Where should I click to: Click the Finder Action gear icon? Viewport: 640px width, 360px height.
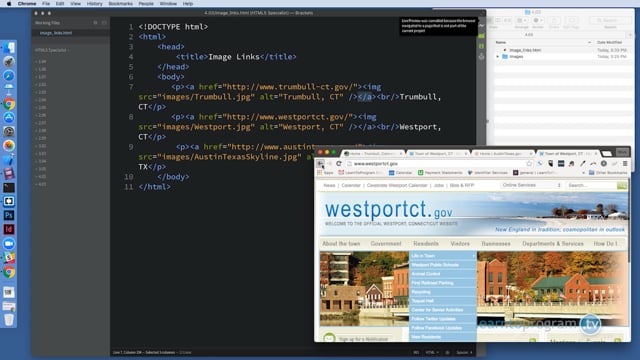pos(538,20)
